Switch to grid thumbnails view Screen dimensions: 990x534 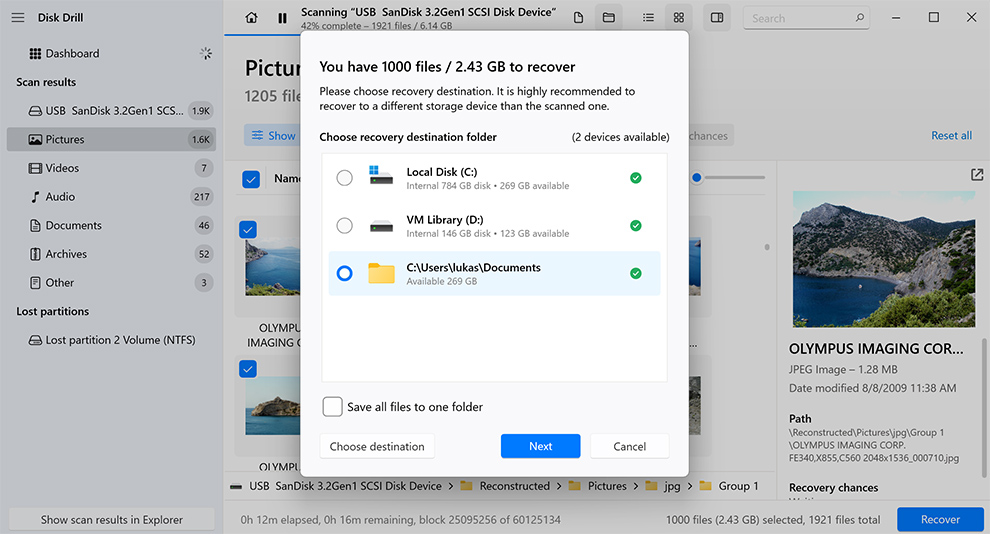pos(679,18)
